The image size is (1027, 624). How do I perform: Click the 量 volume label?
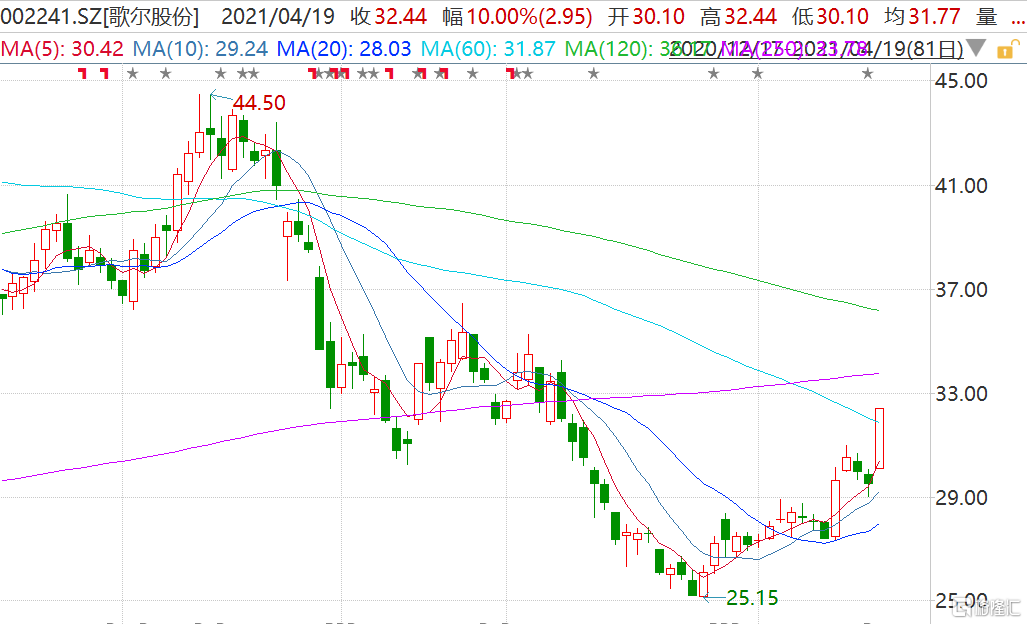pyautogui.click(x=986, y=16)
